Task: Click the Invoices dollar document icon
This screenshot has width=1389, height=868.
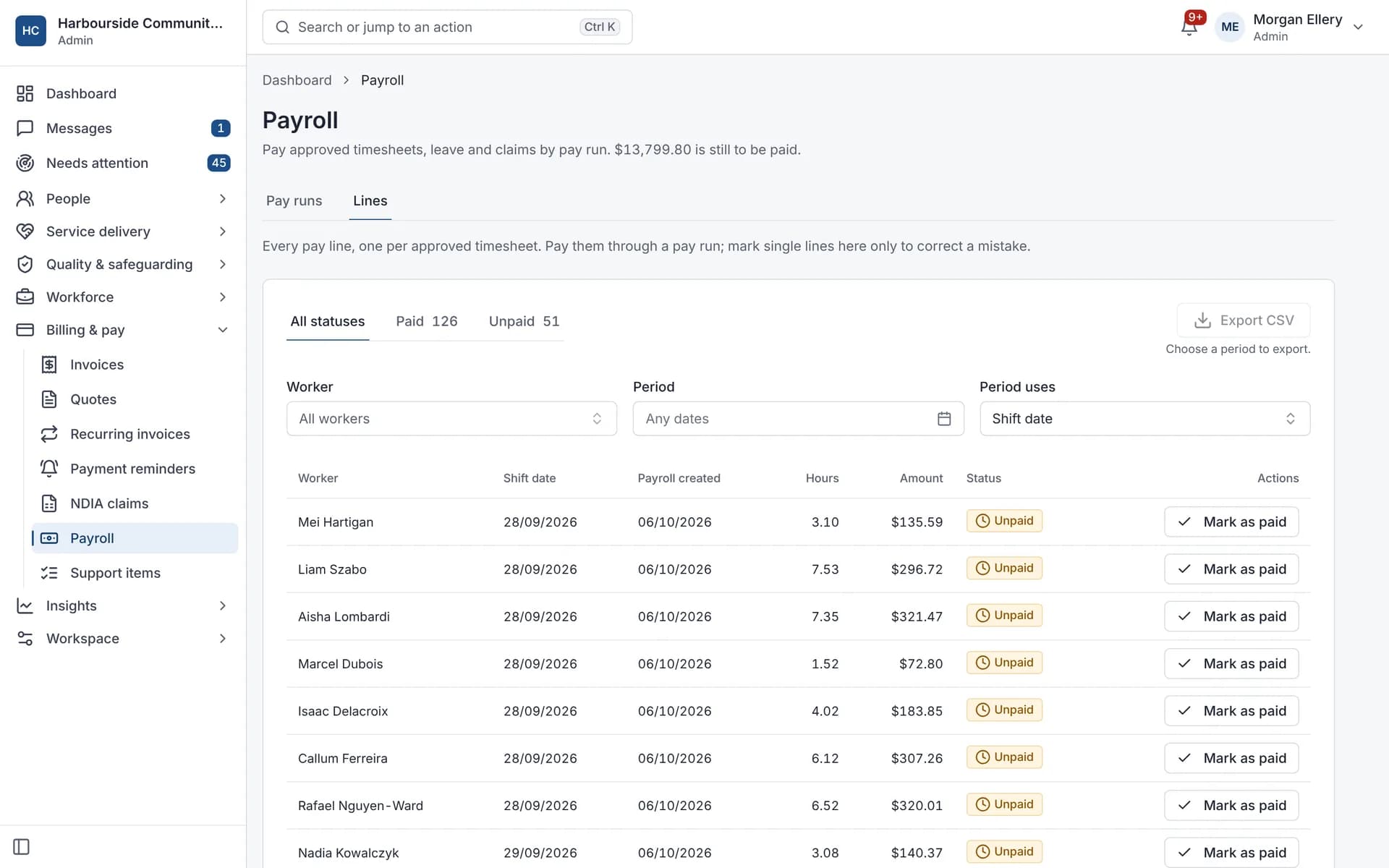Action: (x=49, y=365)
